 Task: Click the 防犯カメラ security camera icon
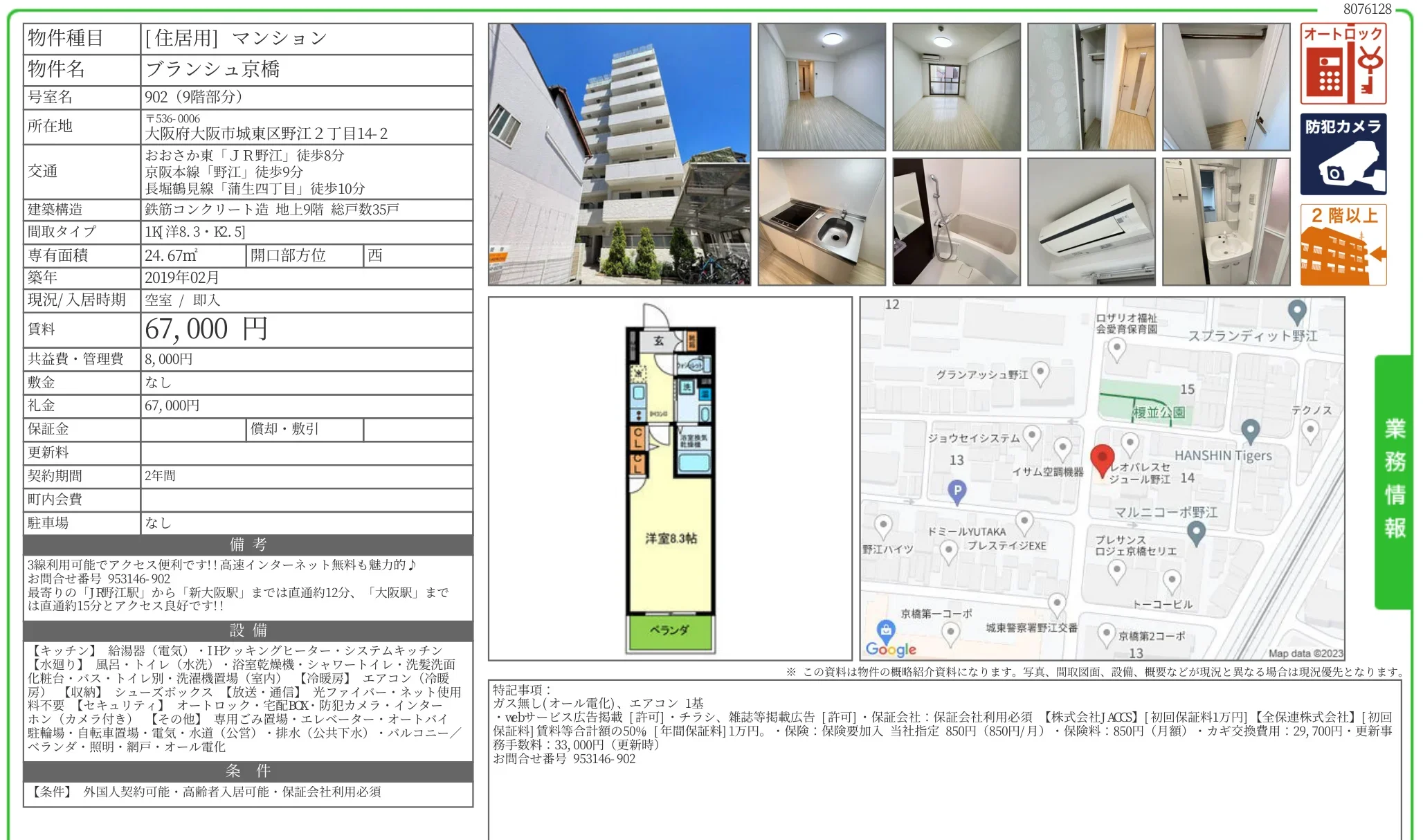[x=1343, y=154]
